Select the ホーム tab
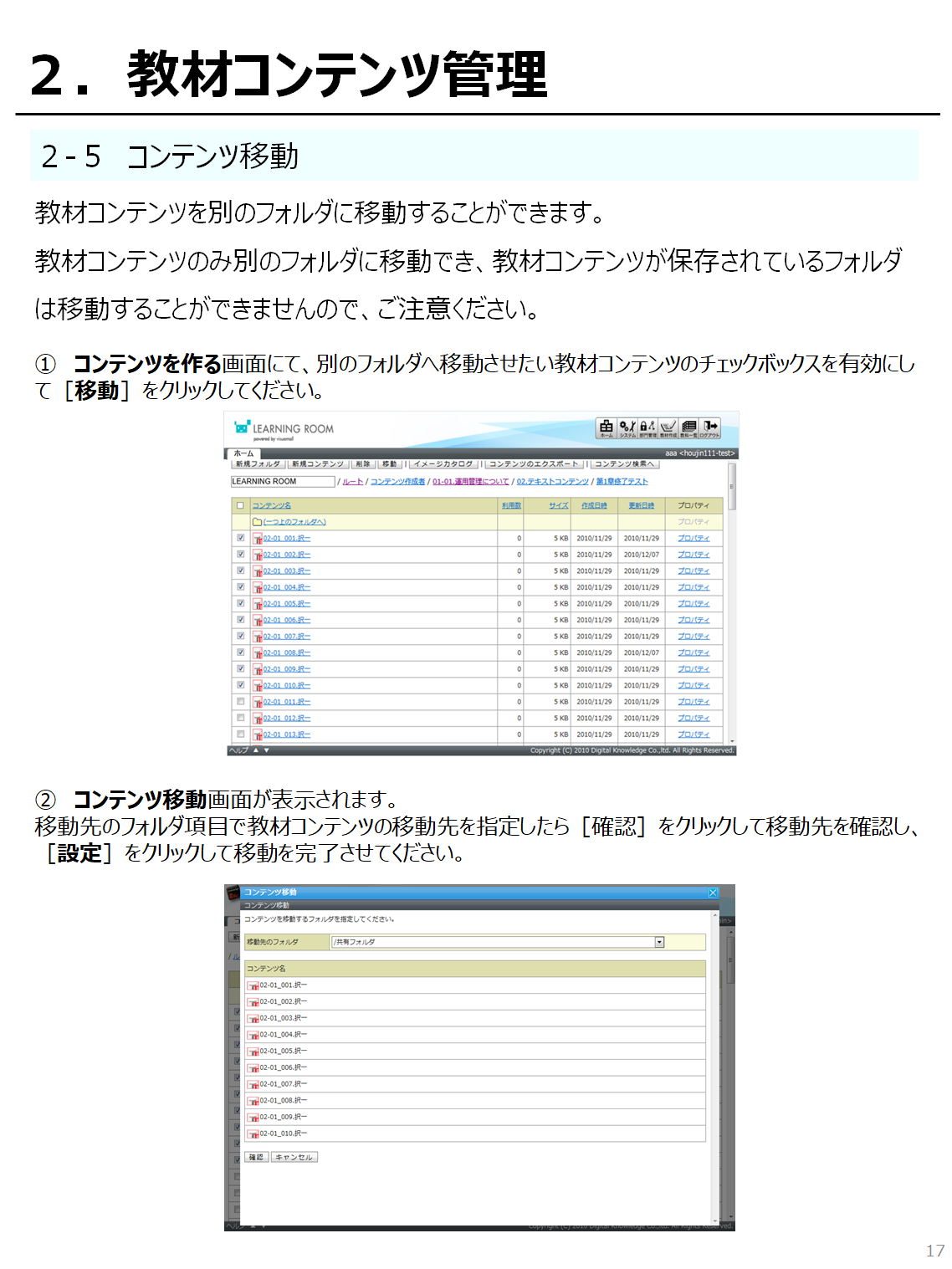This screenshot has width=952, height=1269. 243,453
